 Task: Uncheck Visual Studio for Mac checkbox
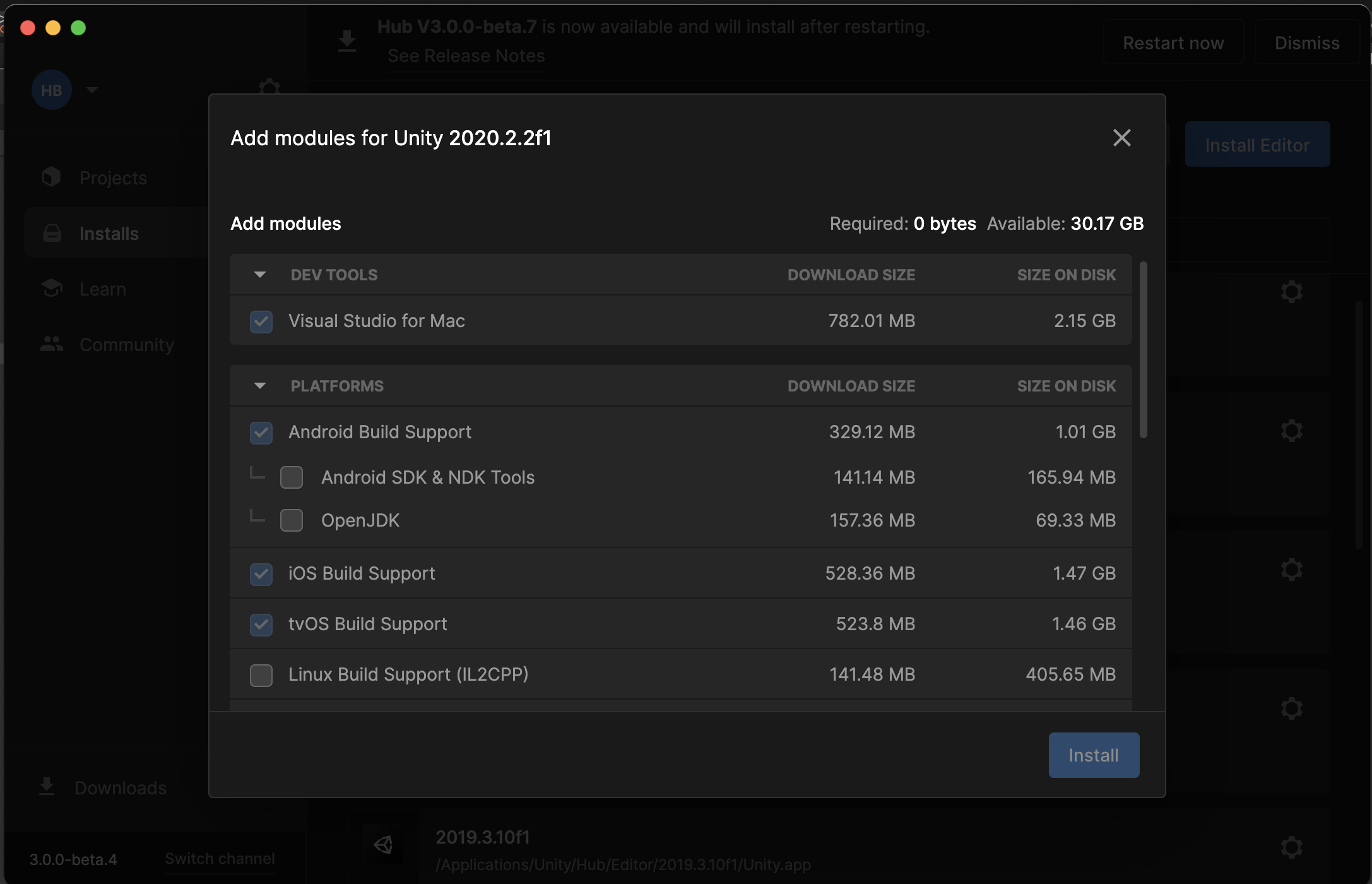click(261, 321)
